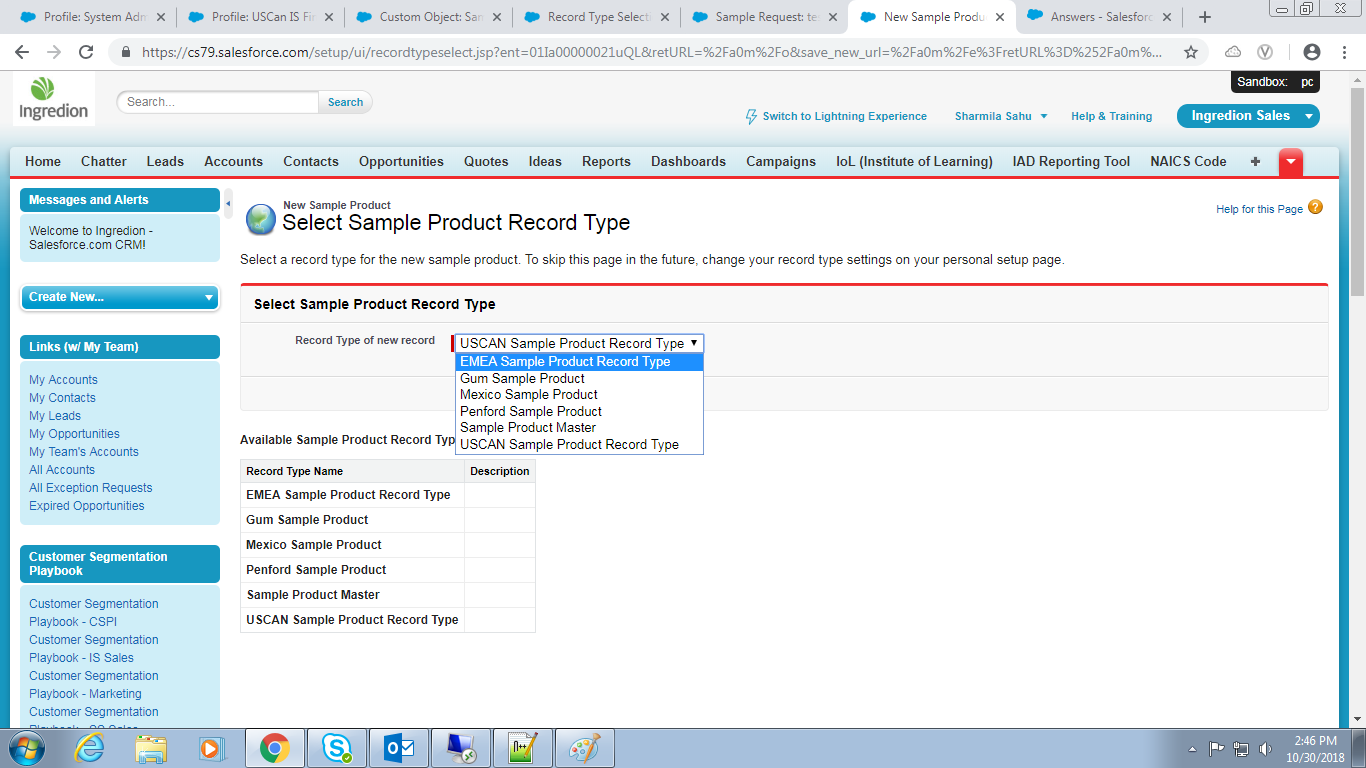
Task: Open the IAD Reporting Tool tab
Action: (x=1071, y=161)
